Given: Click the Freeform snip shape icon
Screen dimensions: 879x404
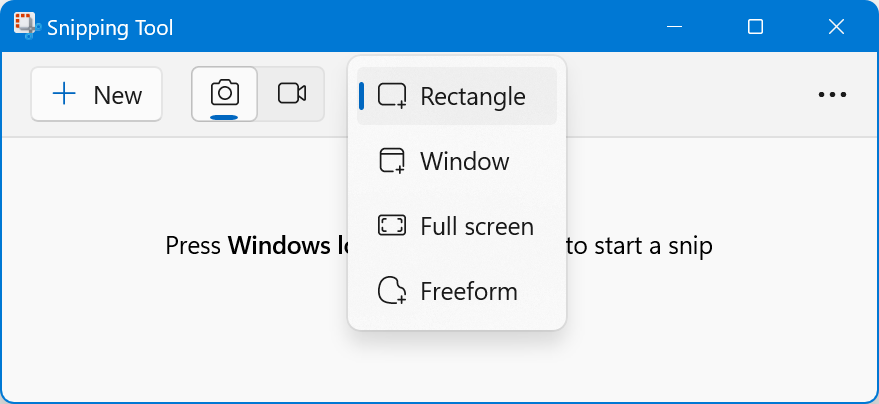Looking at the screenshot, I should [x=391, y=292].
